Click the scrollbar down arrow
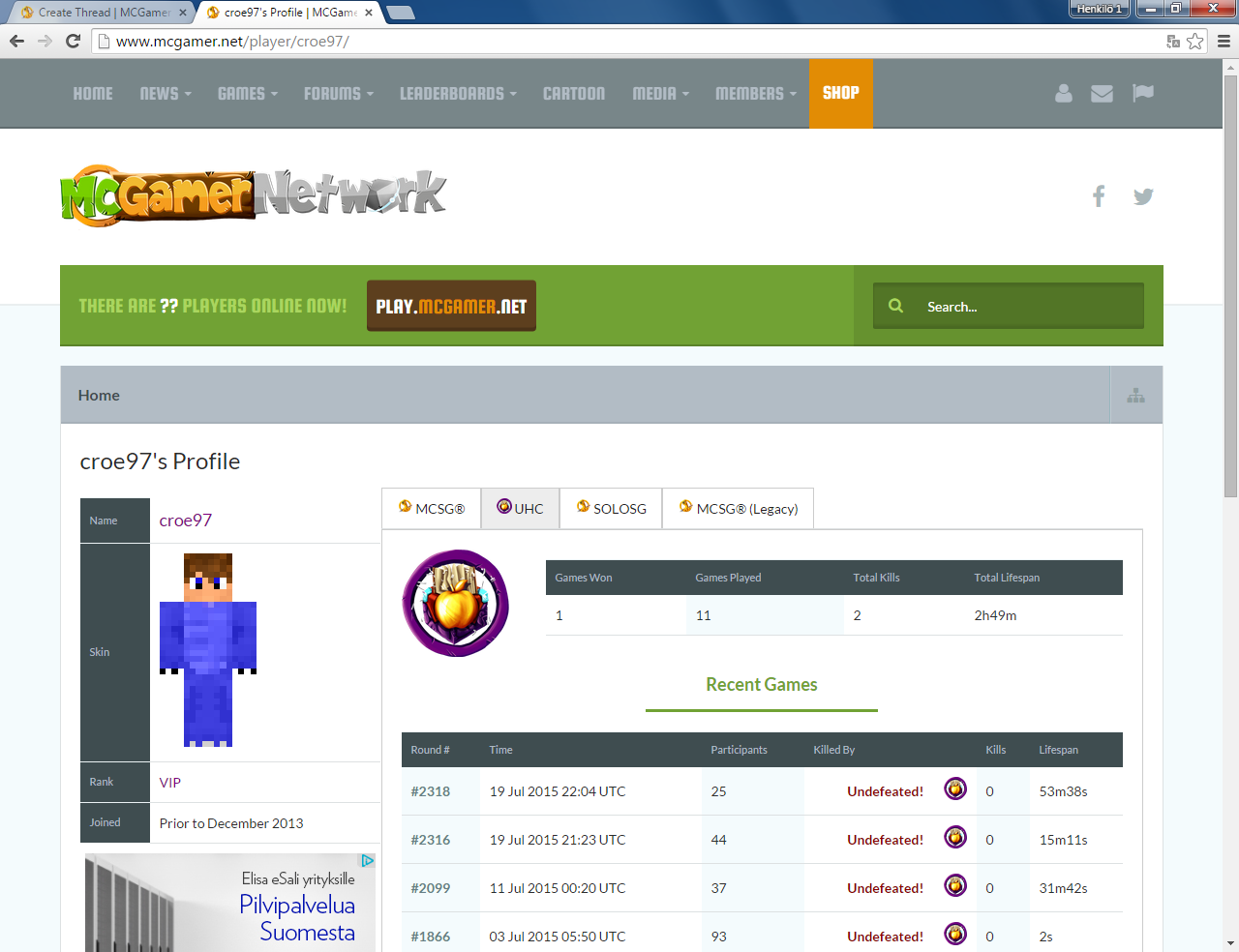Image resolution: width=1239 pixels, height=952 pixels. point(1230,942)
